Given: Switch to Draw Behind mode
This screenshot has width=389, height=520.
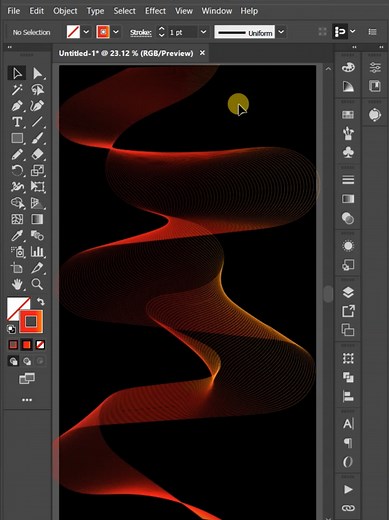Looking at the screenshot, I should coord(27,361).
